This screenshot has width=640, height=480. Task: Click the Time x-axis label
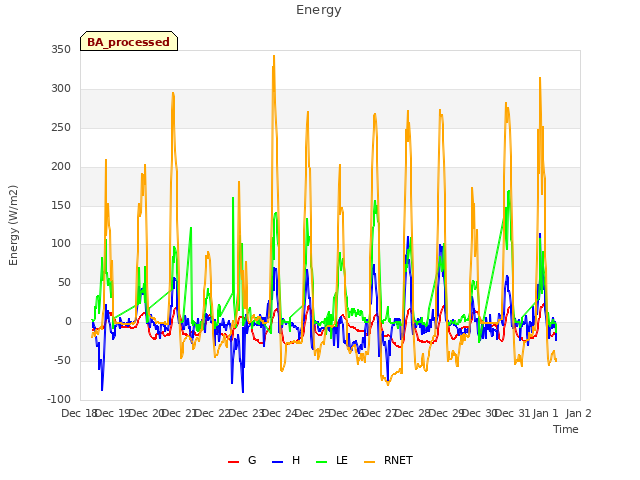pos(566,429)
